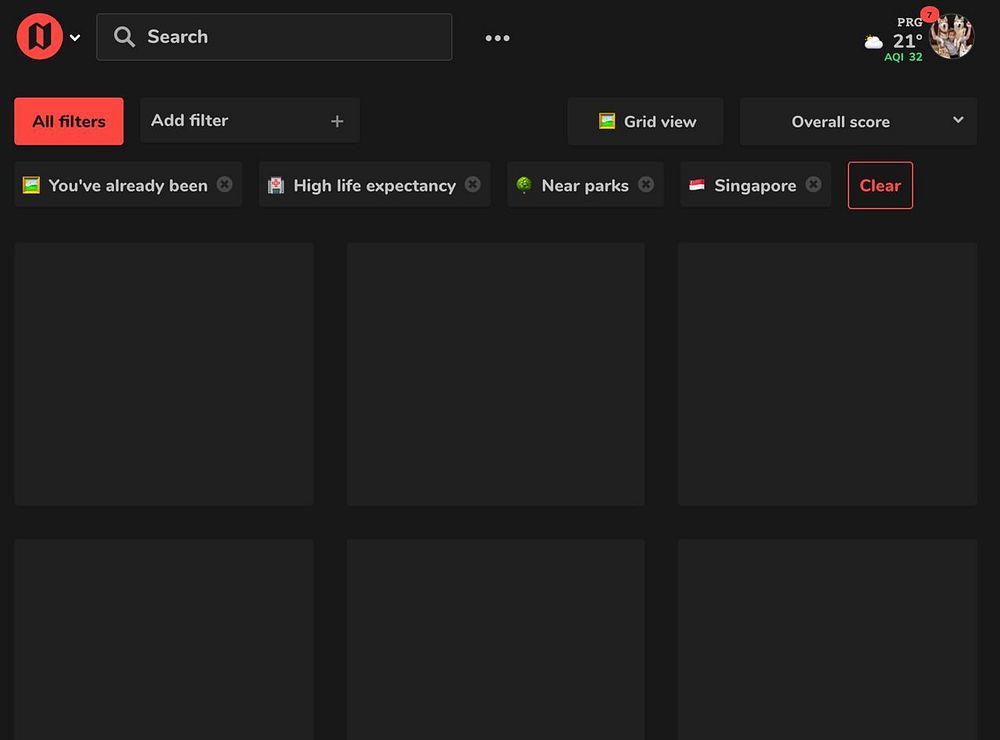Viewport: 1000px width, 740px height.
Task: Remove the High life expectancy filter
Action: click(473, 184)
